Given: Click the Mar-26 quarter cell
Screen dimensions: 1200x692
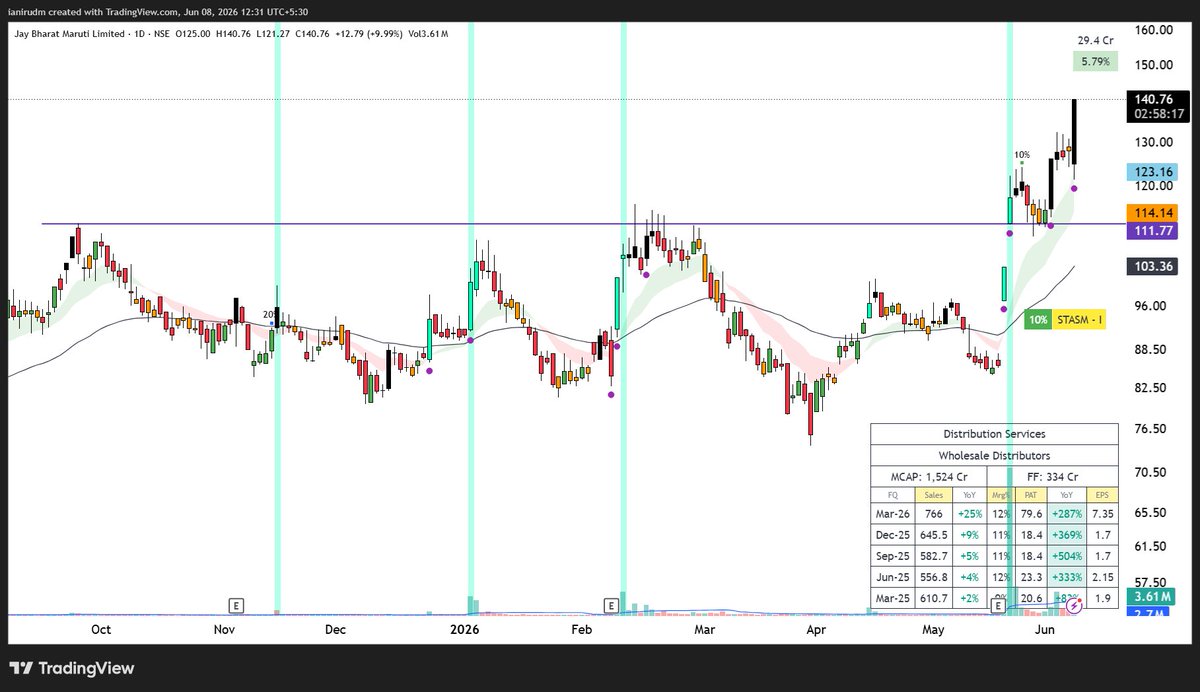Looking at the screenshot, I should coord(893,514).
